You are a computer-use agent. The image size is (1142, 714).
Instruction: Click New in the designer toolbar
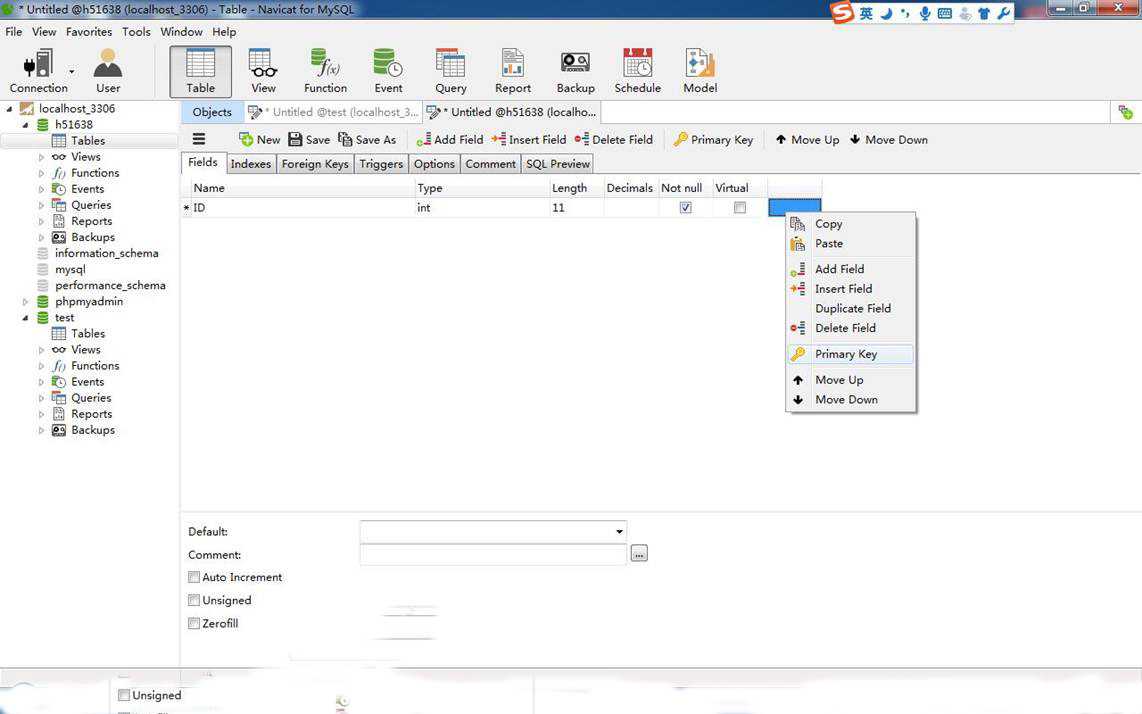click(x=259, y=139)
